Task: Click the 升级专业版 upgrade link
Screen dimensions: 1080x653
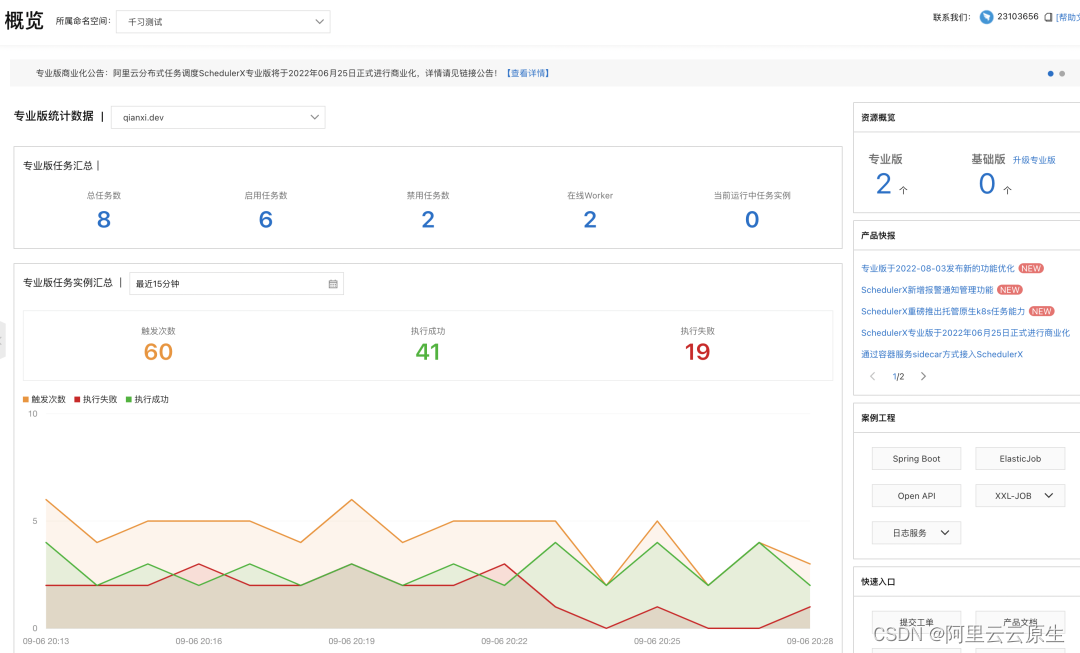Action: (x=1034, y=160)
